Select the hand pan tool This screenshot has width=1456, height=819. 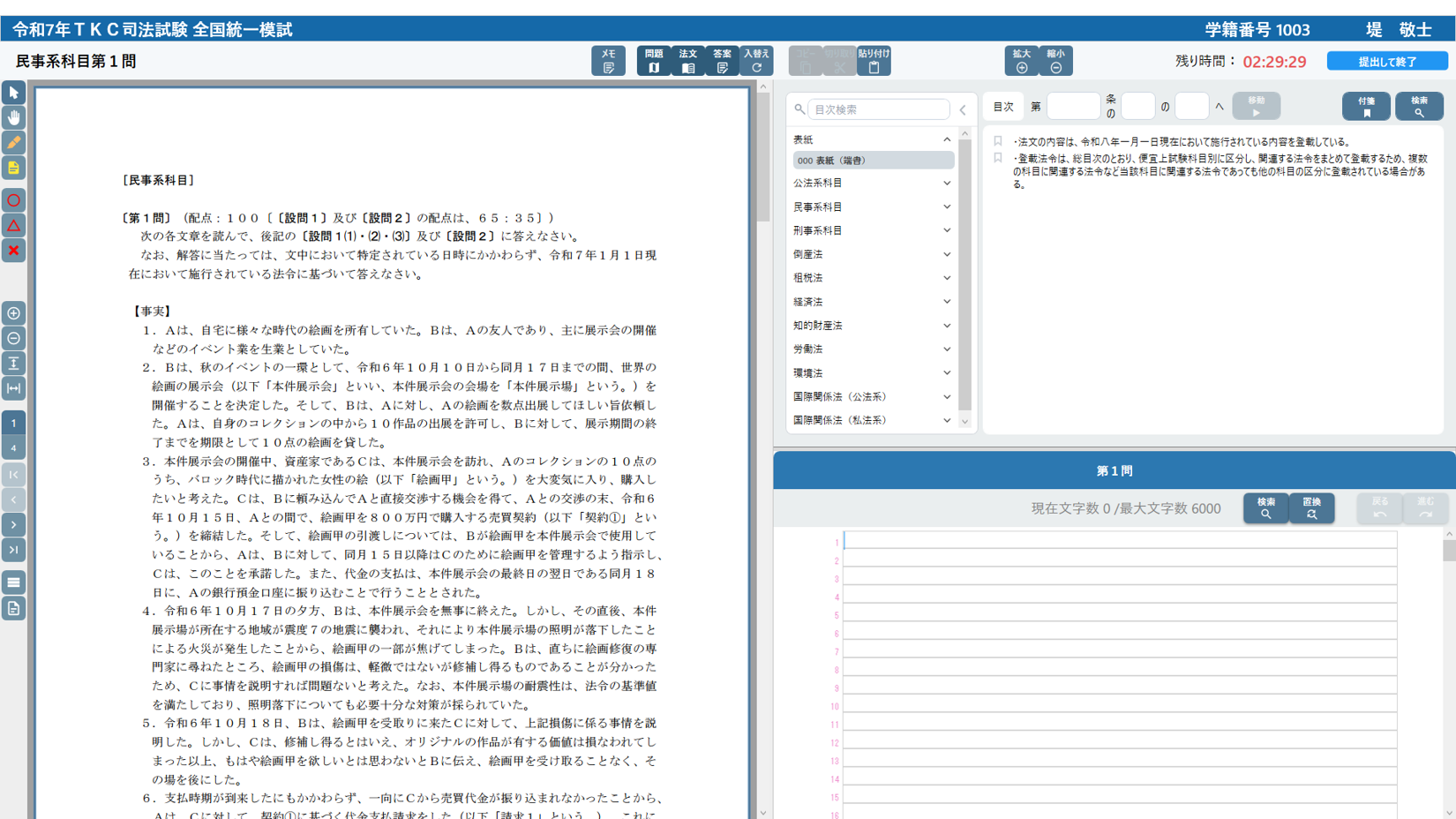(x=13, y=117)
